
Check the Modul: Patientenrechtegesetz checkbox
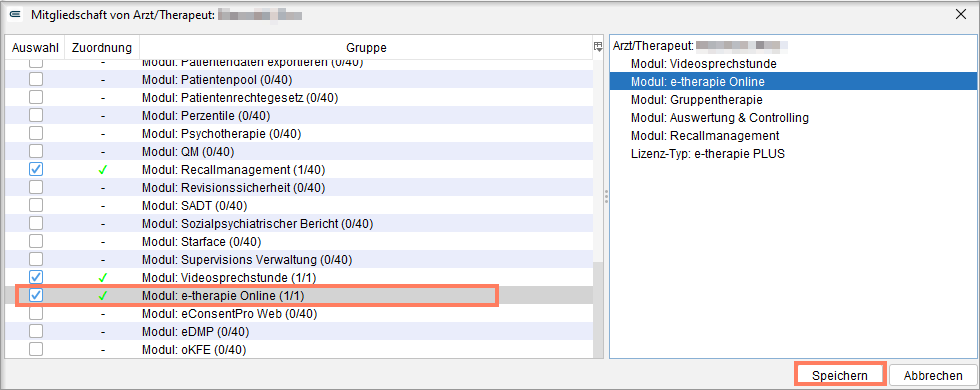point(36,98)
